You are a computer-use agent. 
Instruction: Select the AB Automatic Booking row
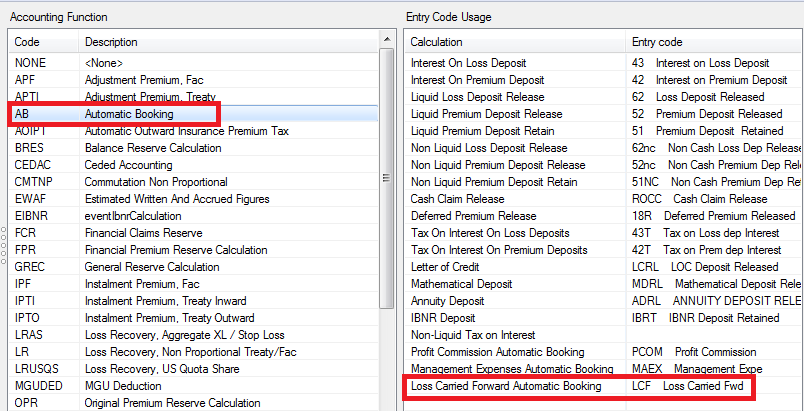coord(128,114)
